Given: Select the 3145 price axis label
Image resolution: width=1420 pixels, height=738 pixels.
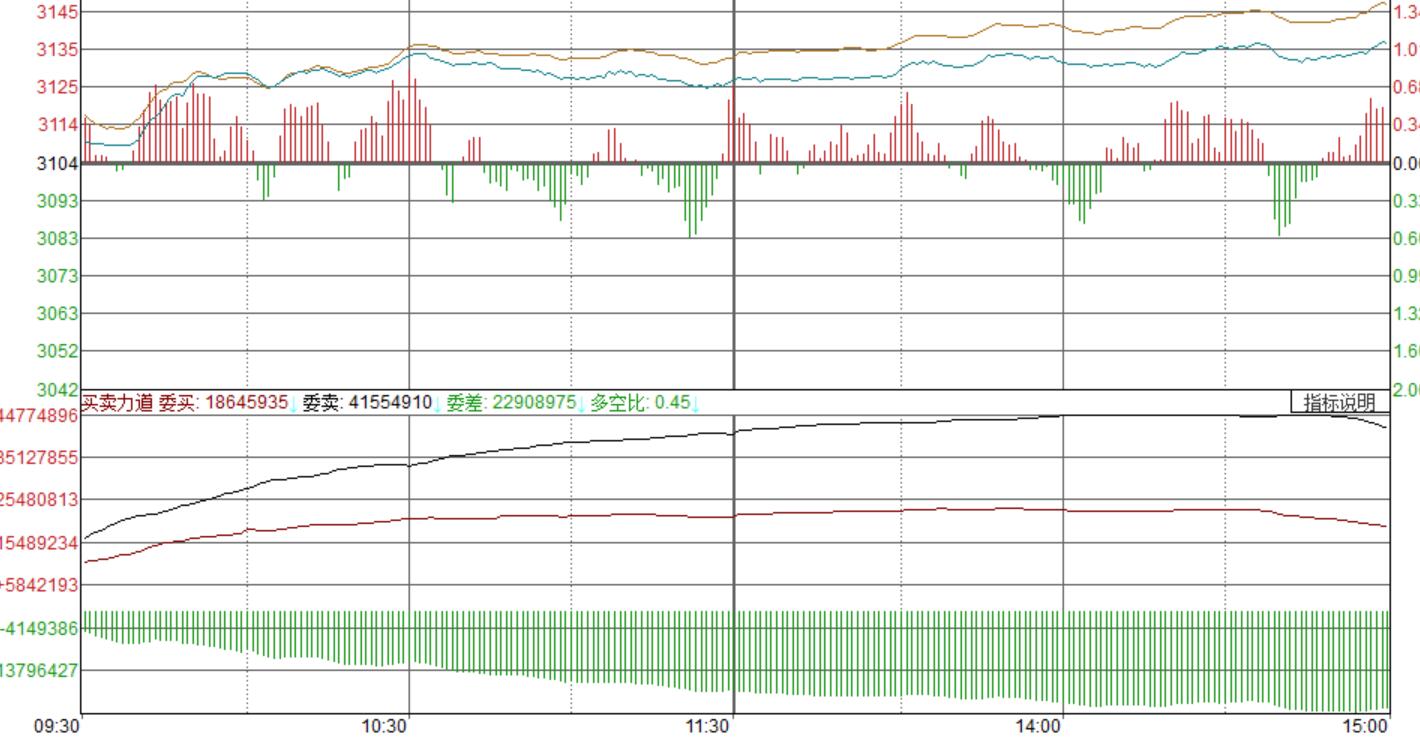Looking at the screenshot, I should (x=58, y=12).
